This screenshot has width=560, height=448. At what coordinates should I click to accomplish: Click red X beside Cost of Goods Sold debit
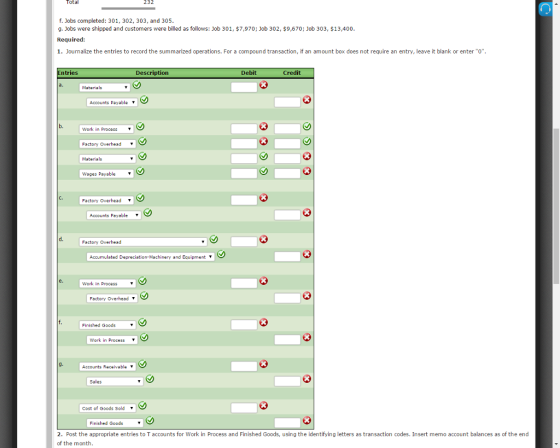[264, 405]
